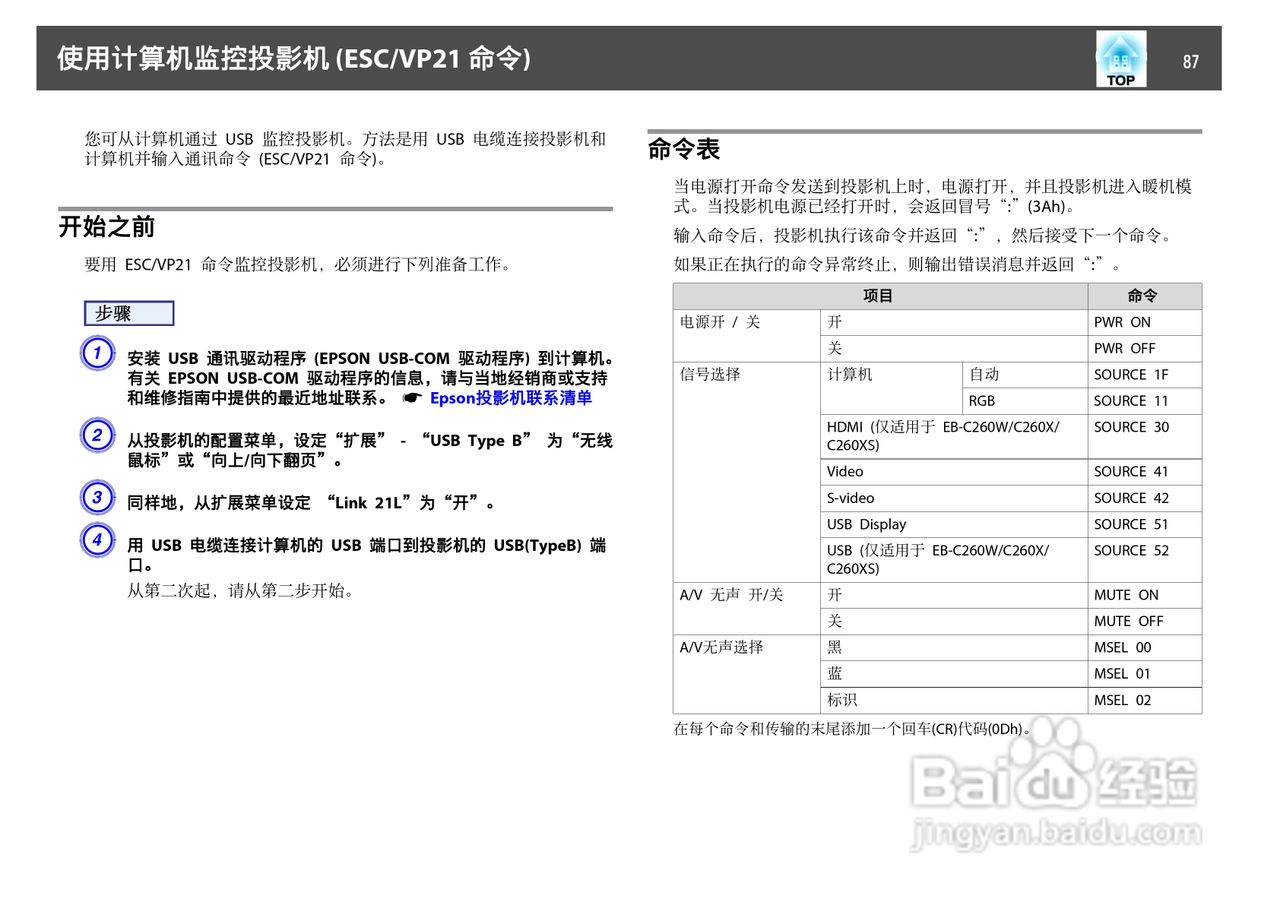
Task: Select the MUTE ON command cell
Action: coord(1145,594)
